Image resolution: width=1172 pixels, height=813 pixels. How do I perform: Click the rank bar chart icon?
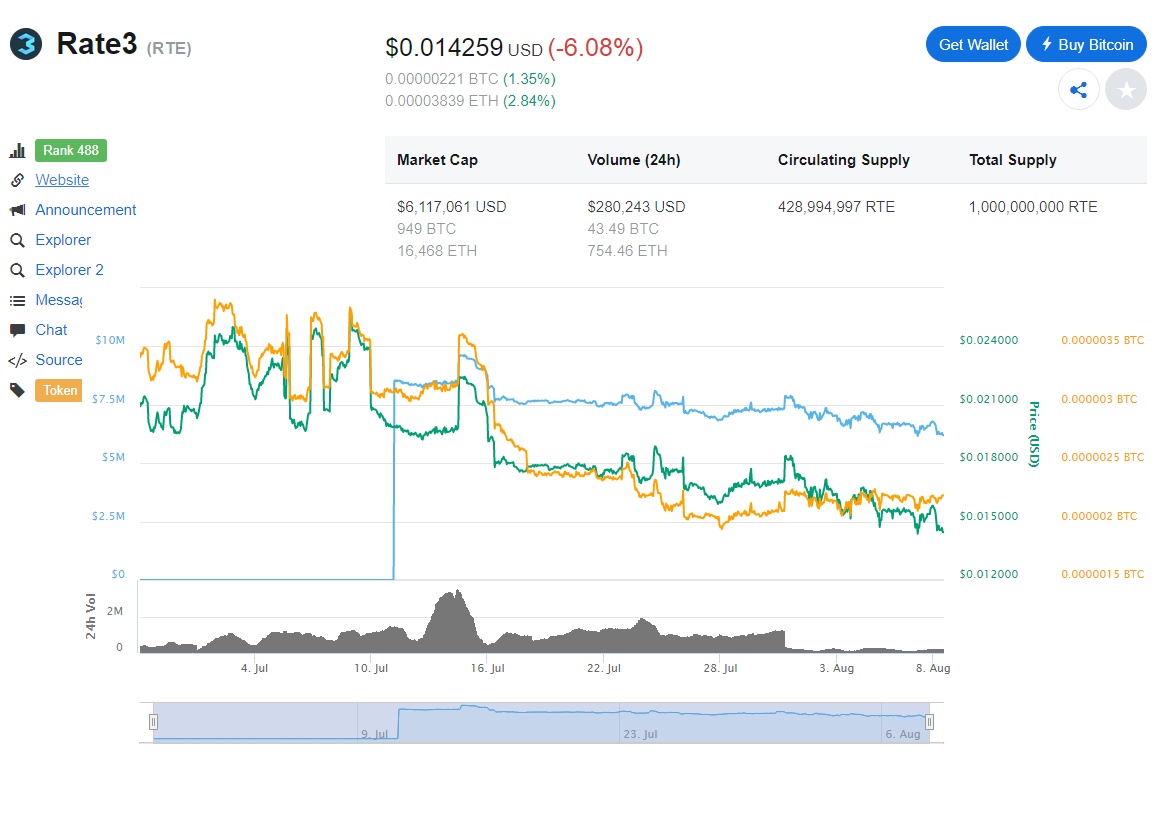click(17, 150)
